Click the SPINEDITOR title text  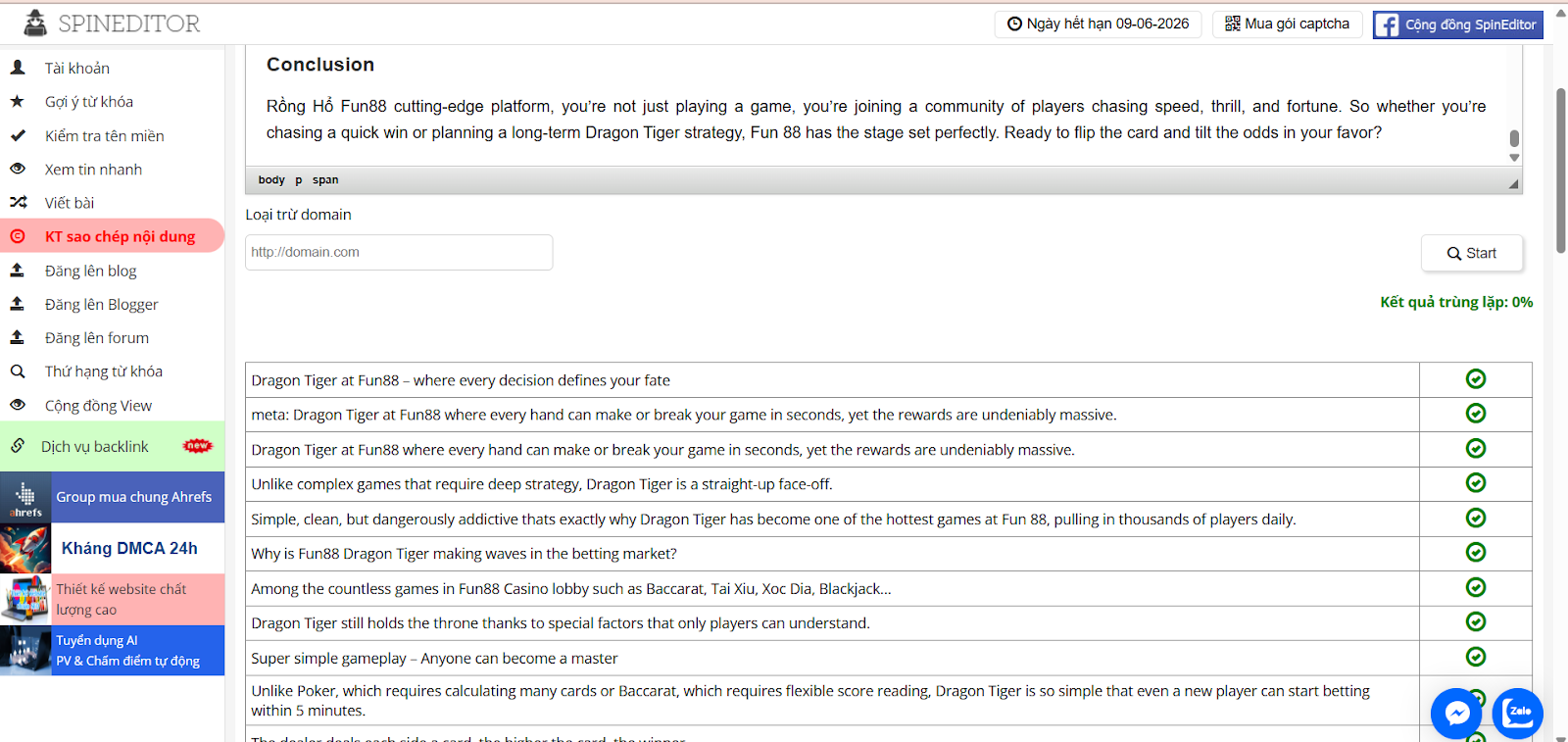[x=129, y=24]
